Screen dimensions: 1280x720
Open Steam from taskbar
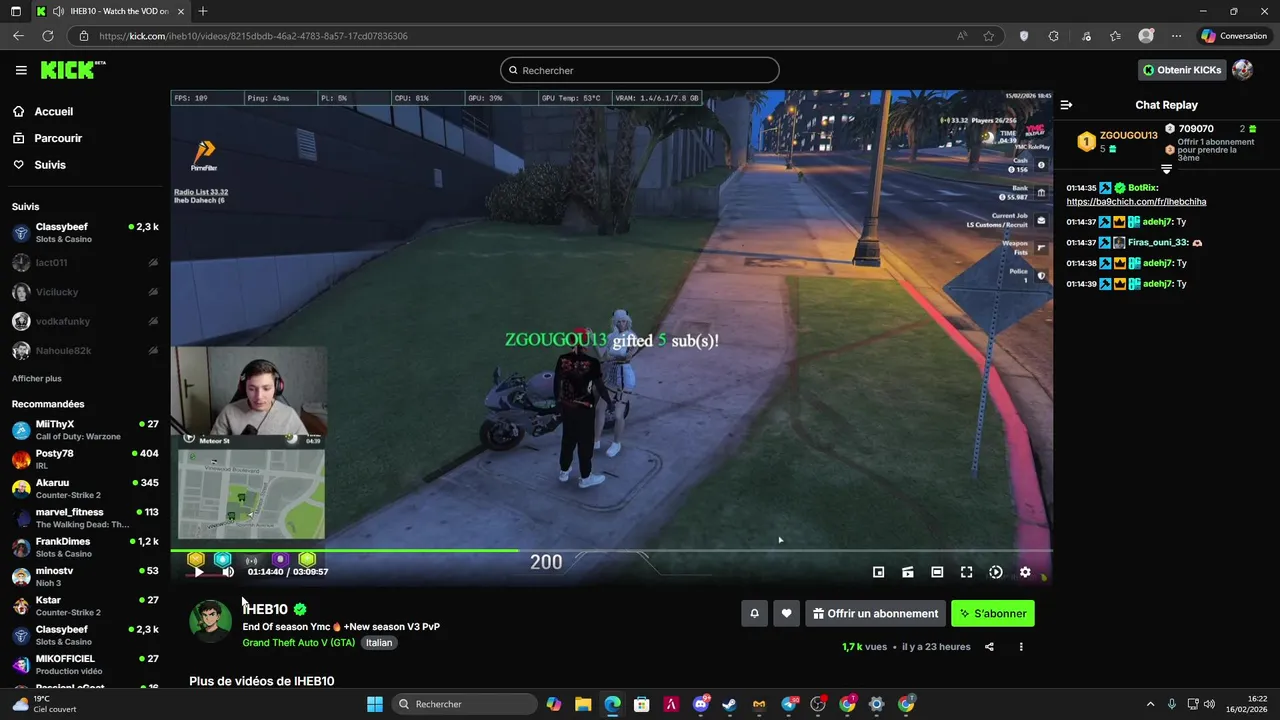(x=730, y=704)
